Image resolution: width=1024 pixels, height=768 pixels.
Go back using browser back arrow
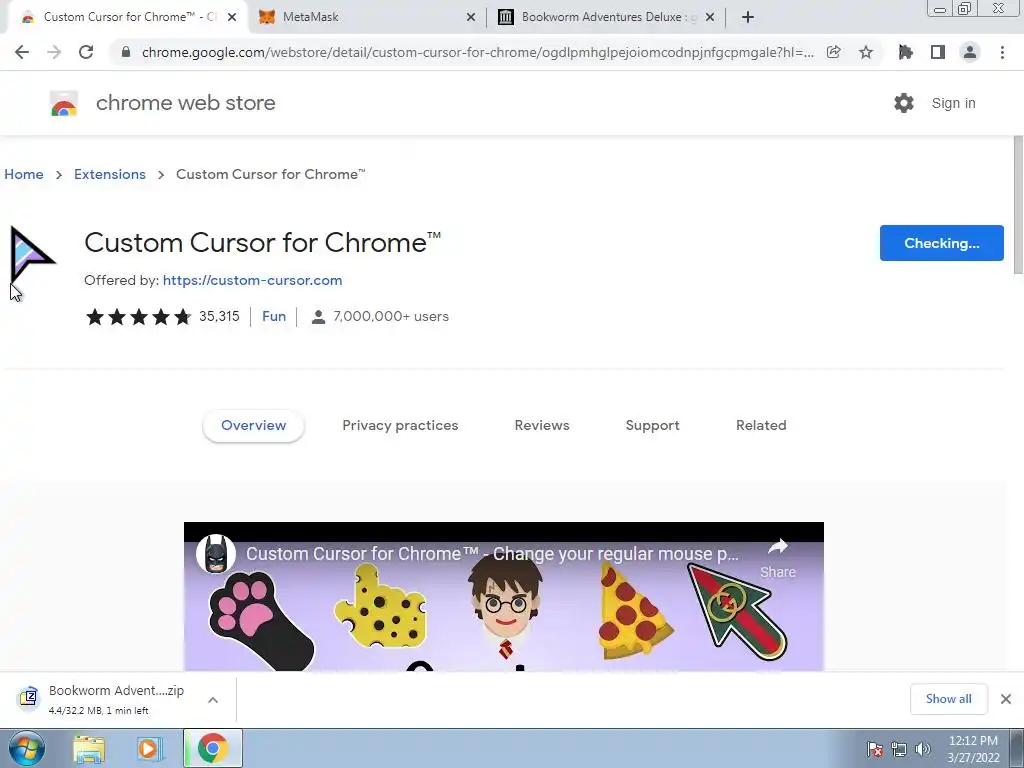22,52
